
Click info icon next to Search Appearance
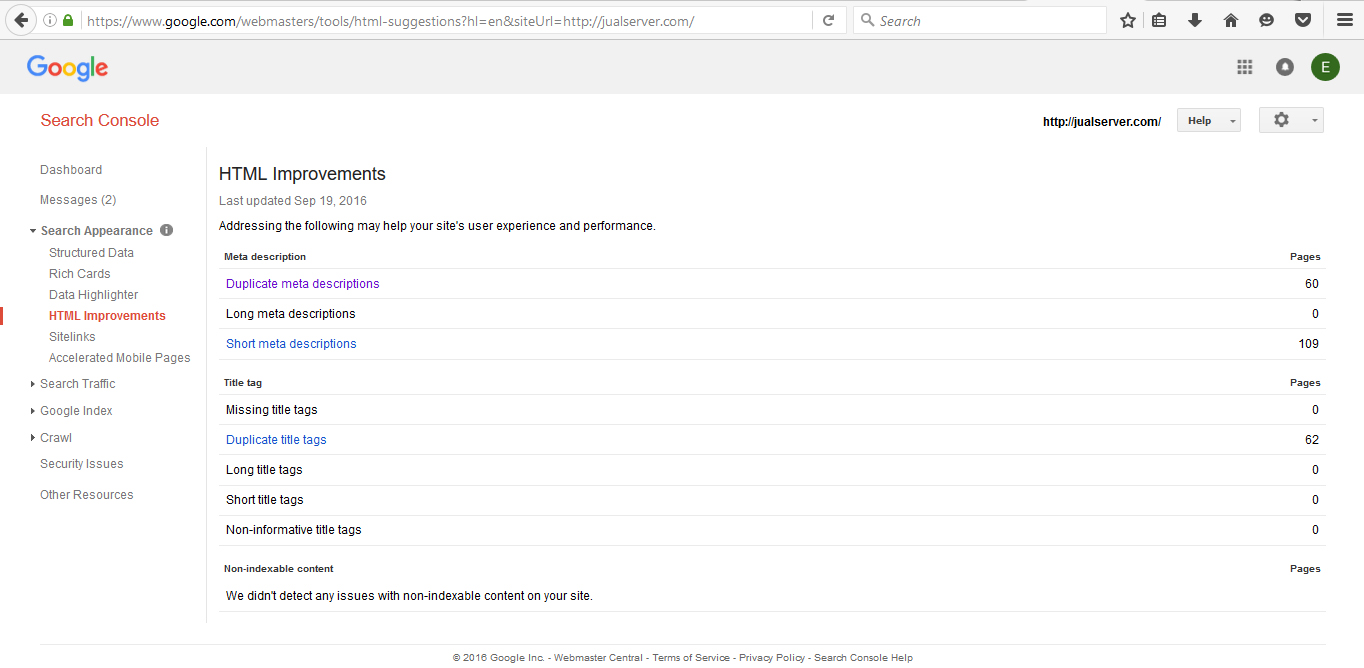167,230
